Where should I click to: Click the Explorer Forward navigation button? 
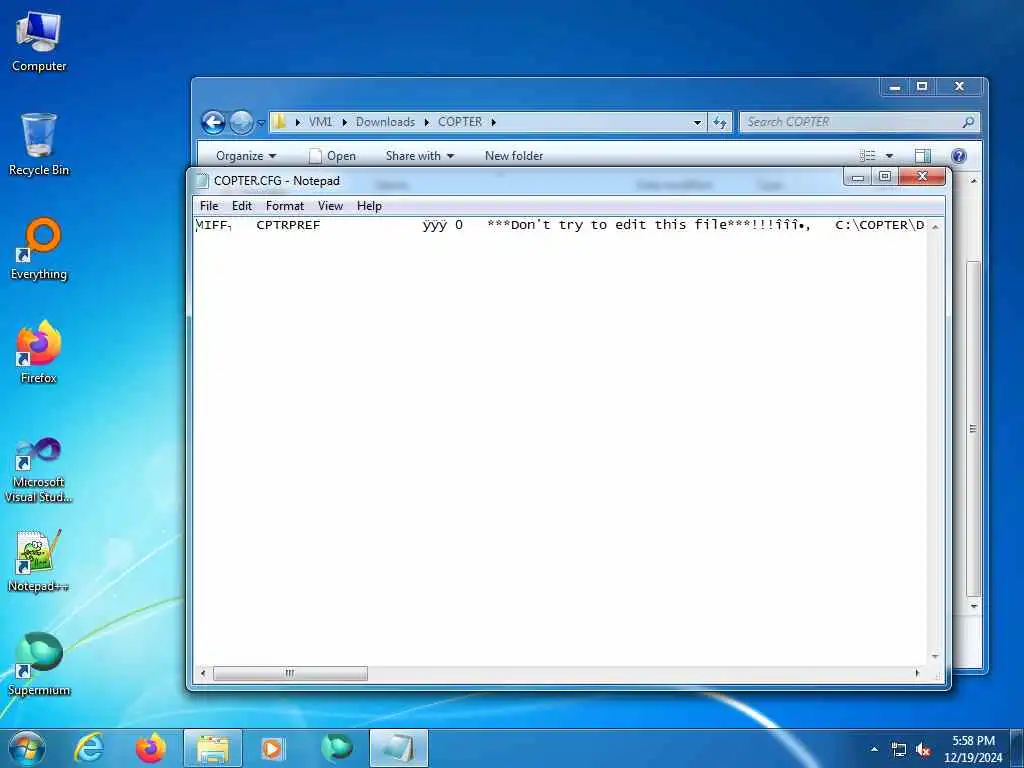(241, 122)
